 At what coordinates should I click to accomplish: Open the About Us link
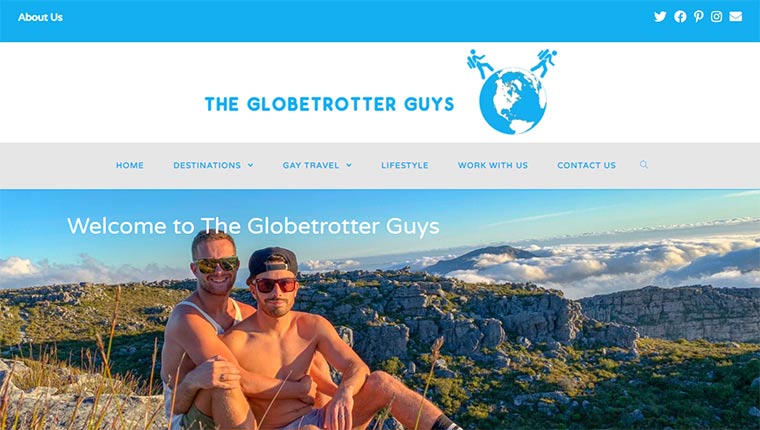(x=40, y=17)
